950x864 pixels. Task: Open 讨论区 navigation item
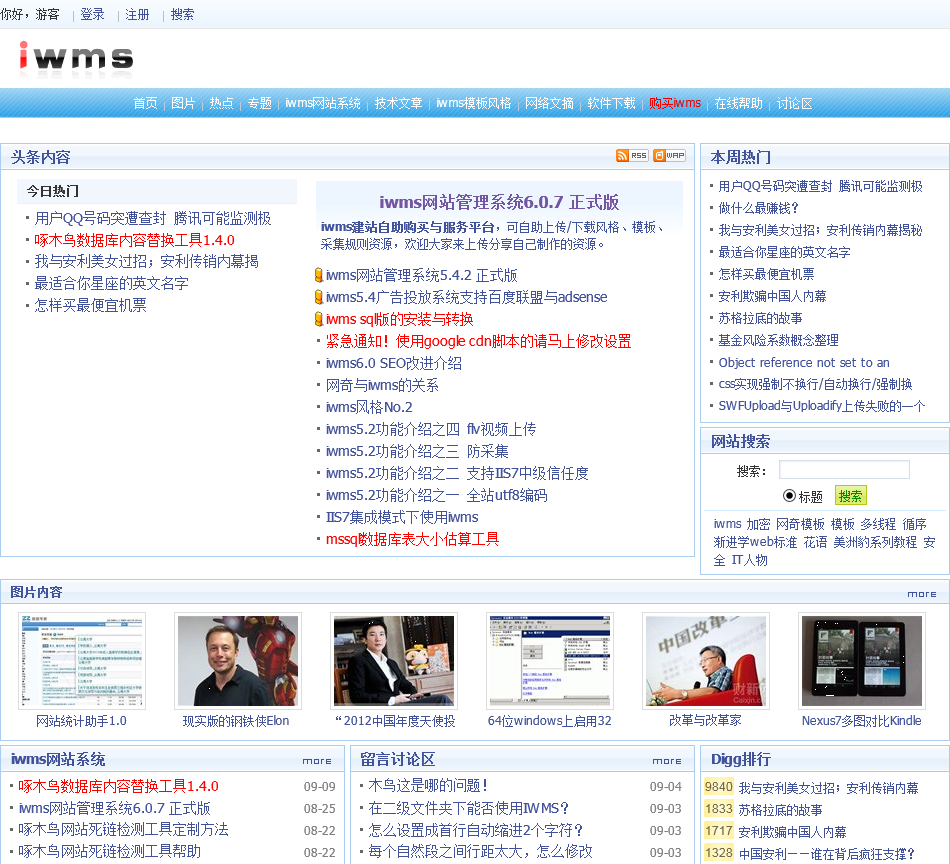click(794, 104)
